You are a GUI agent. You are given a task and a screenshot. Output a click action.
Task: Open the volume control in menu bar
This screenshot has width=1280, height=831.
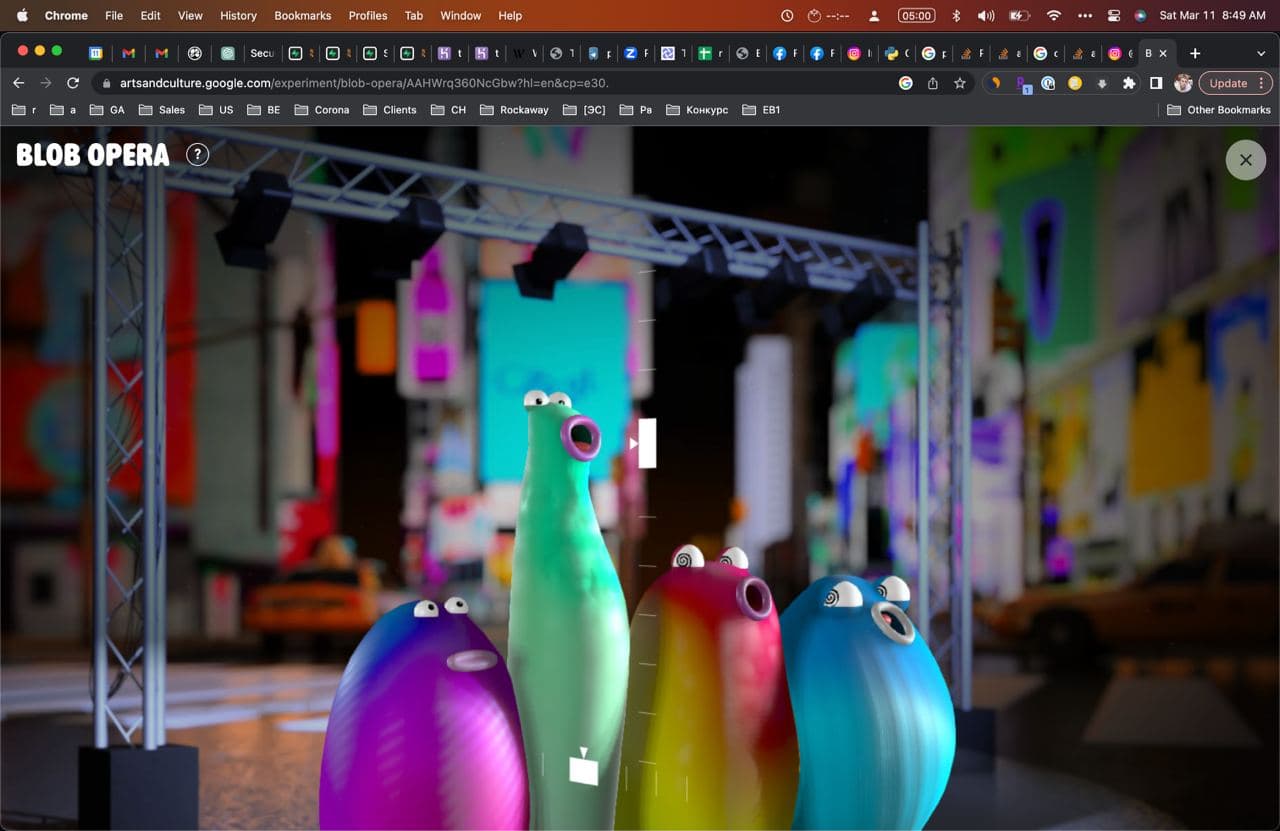point(986,15)
